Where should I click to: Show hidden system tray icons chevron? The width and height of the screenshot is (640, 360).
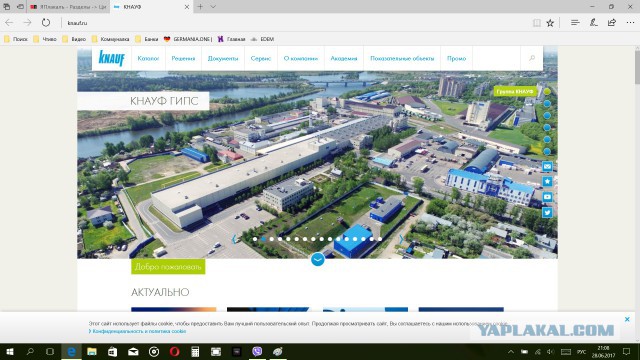tap(511, 351)
